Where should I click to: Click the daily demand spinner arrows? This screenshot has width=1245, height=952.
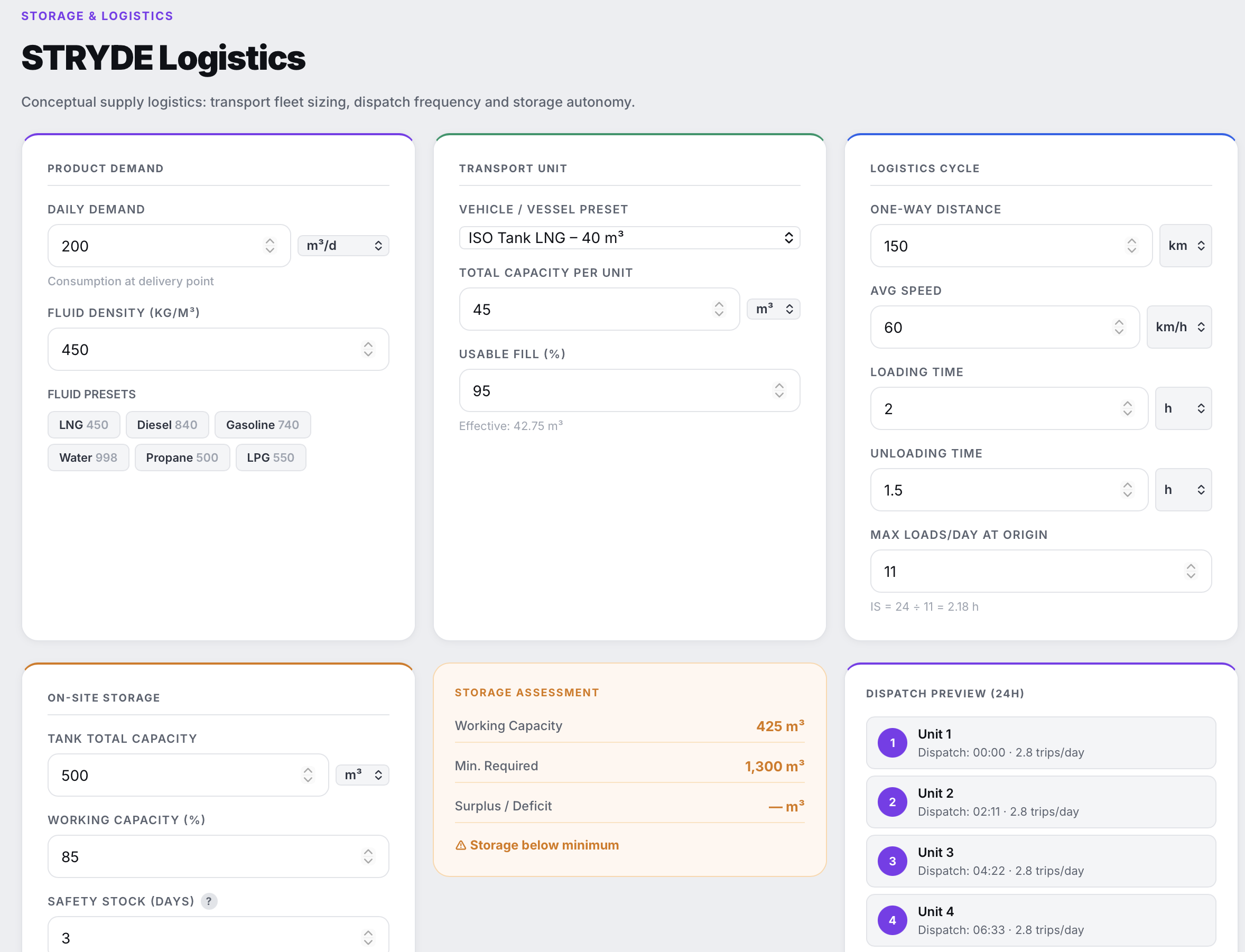point(270,245)
